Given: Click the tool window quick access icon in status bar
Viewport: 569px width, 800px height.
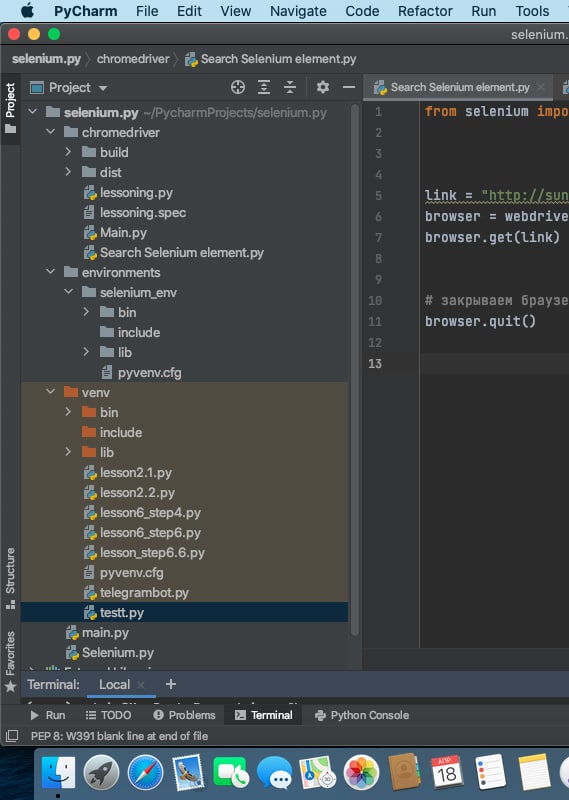Looking at the screenshot, I should [x=12, y=736].
